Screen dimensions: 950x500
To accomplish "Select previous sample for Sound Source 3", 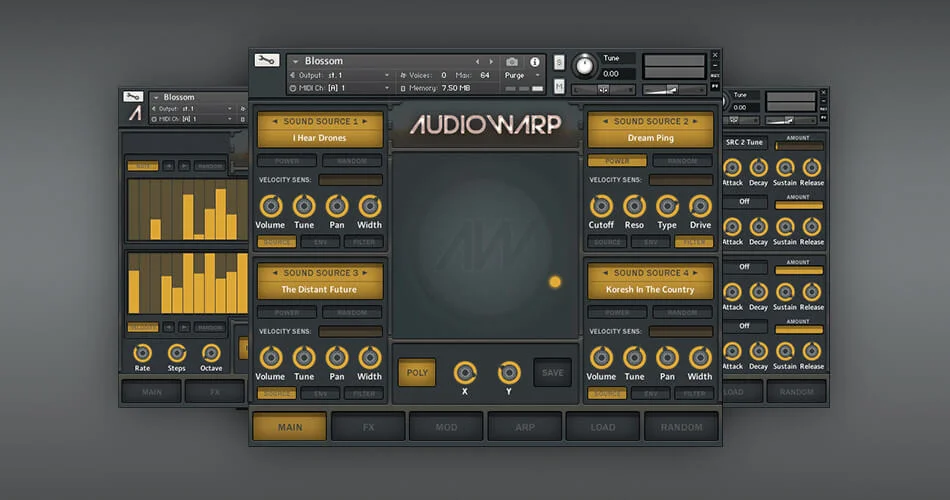I will (275, 273).
